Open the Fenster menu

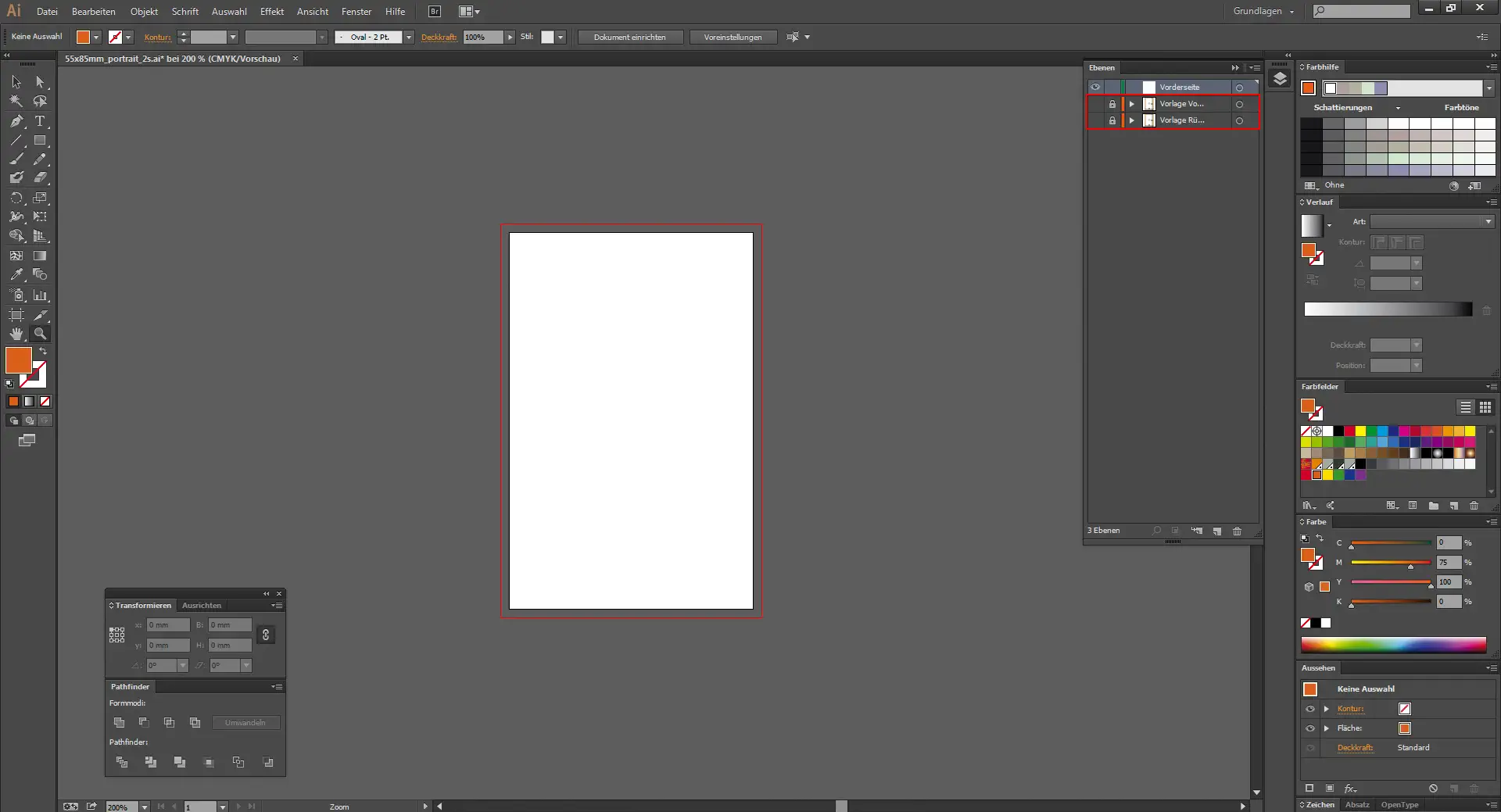pyautogui.click(x=356, y=11)
